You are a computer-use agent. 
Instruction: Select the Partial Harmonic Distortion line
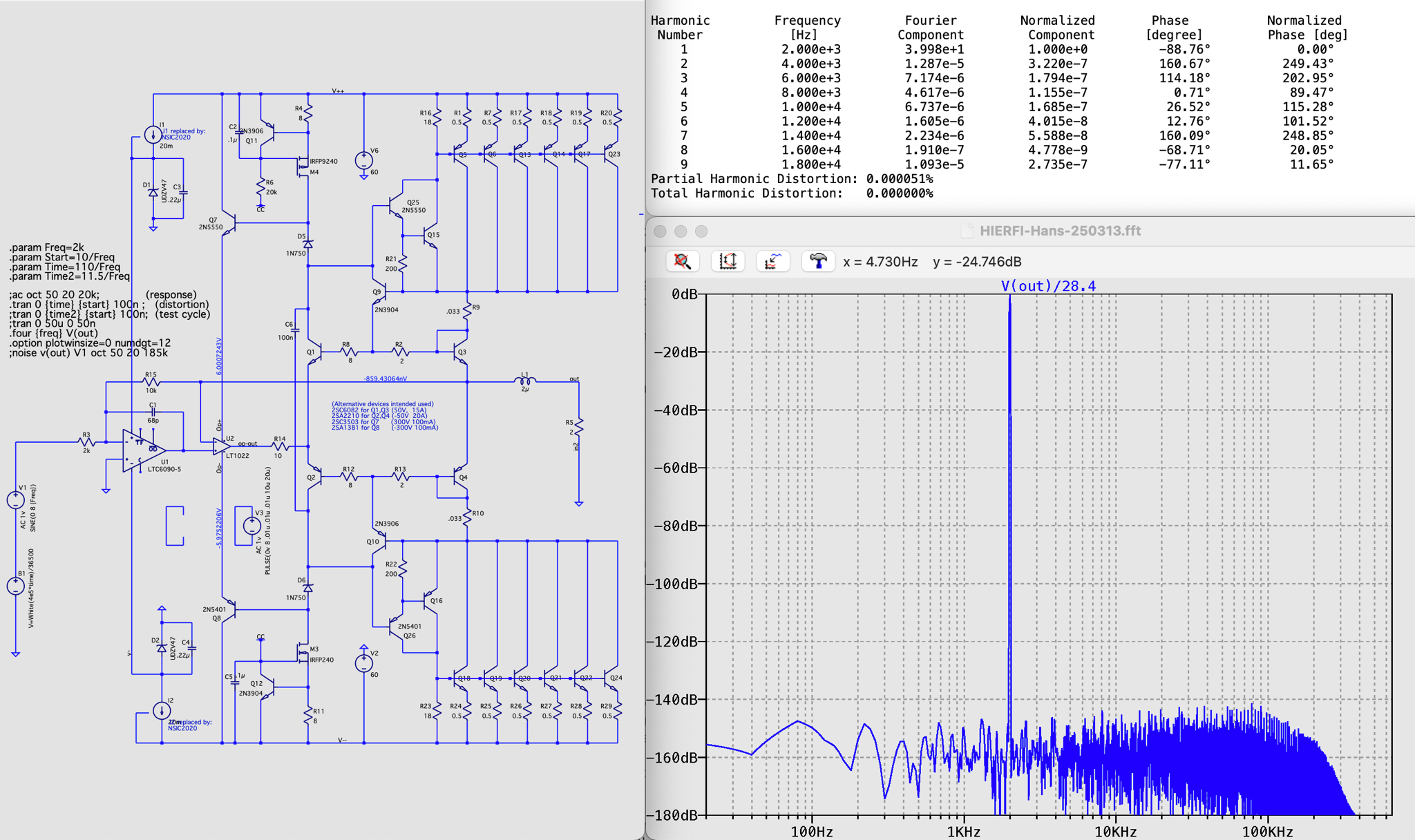click(792, 179)
